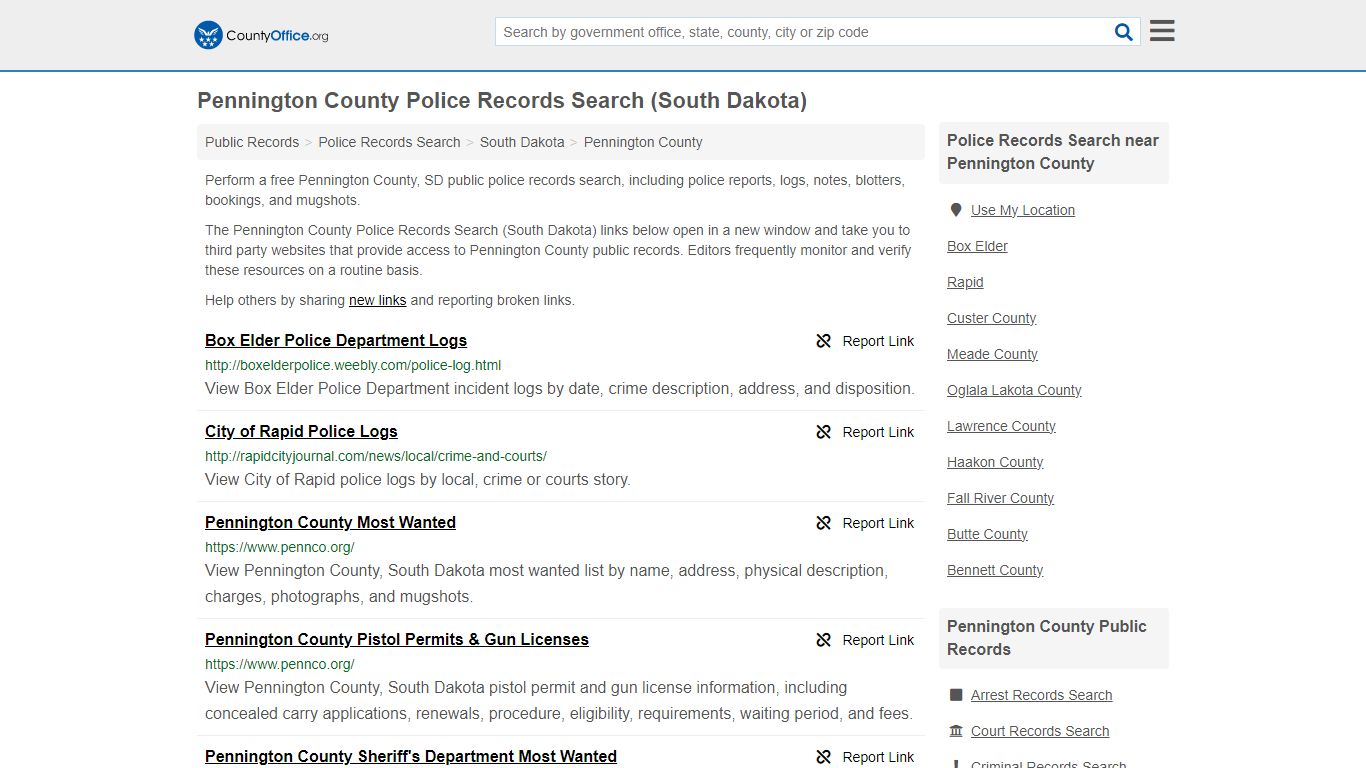Open Court Records Search link
Screen dimensions: 1366x768
[1040, 731]
